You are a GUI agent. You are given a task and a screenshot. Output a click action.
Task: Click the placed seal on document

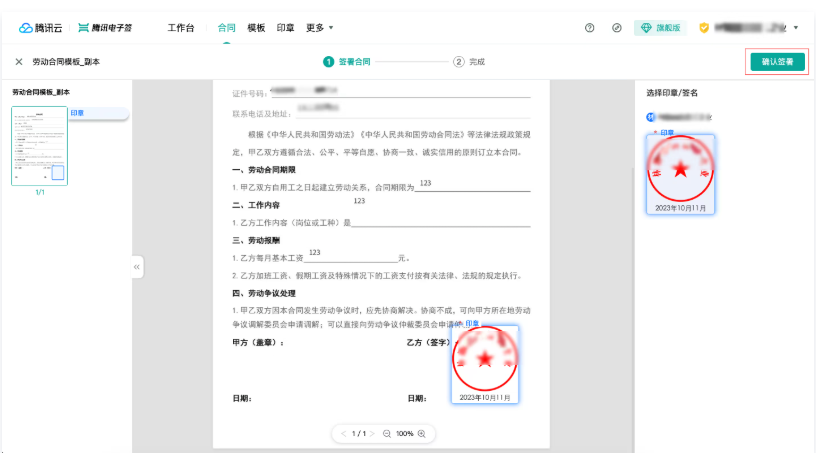tap(485, 364)
